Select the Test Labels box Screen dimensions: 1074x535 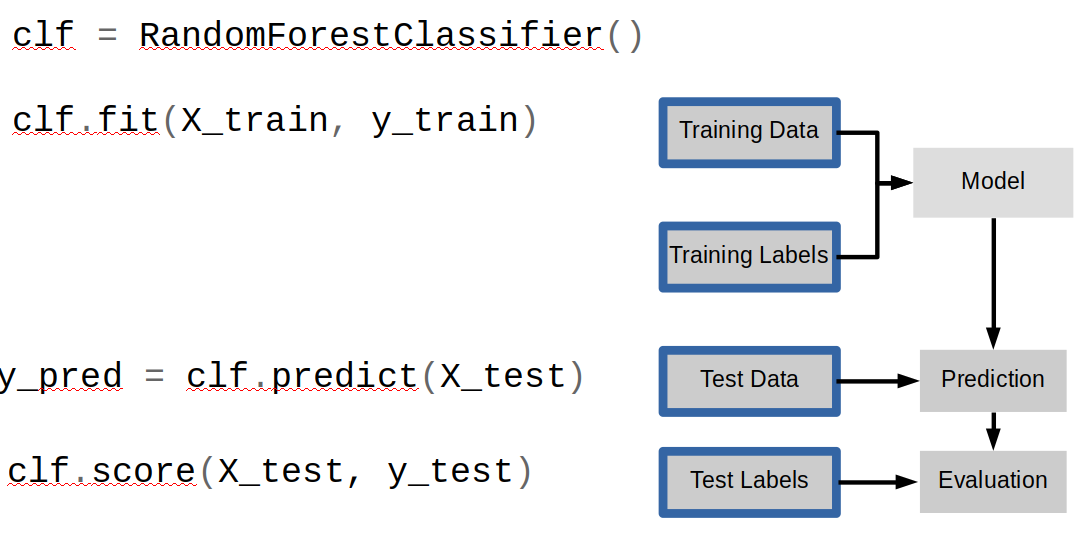(749, 482)
